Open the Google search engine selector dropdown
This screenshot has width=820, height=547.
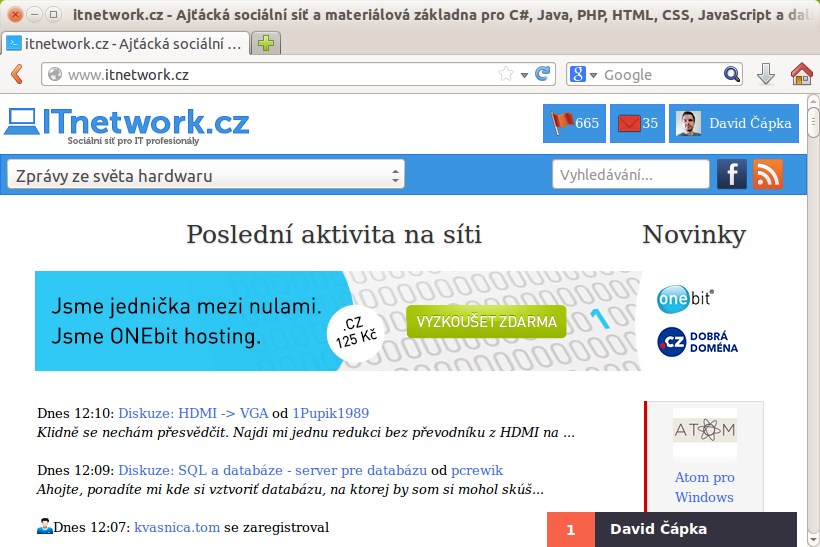(583, 74)
